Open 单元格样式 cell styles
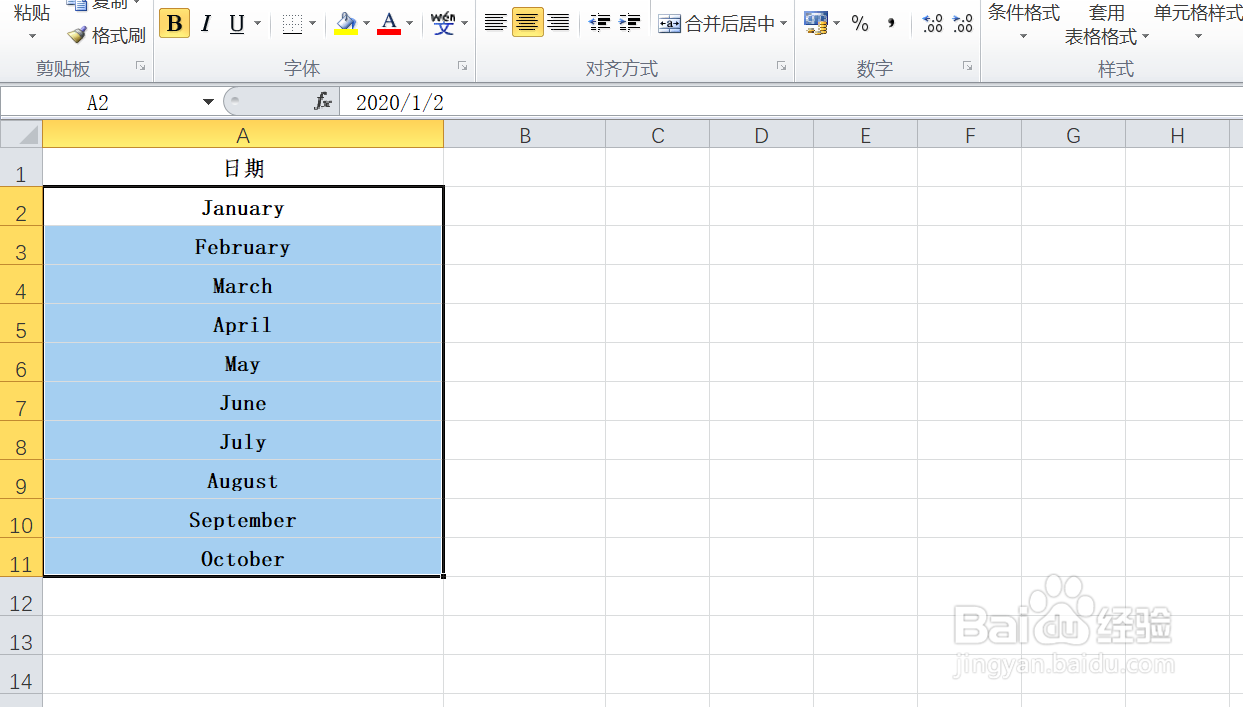 1198,22
